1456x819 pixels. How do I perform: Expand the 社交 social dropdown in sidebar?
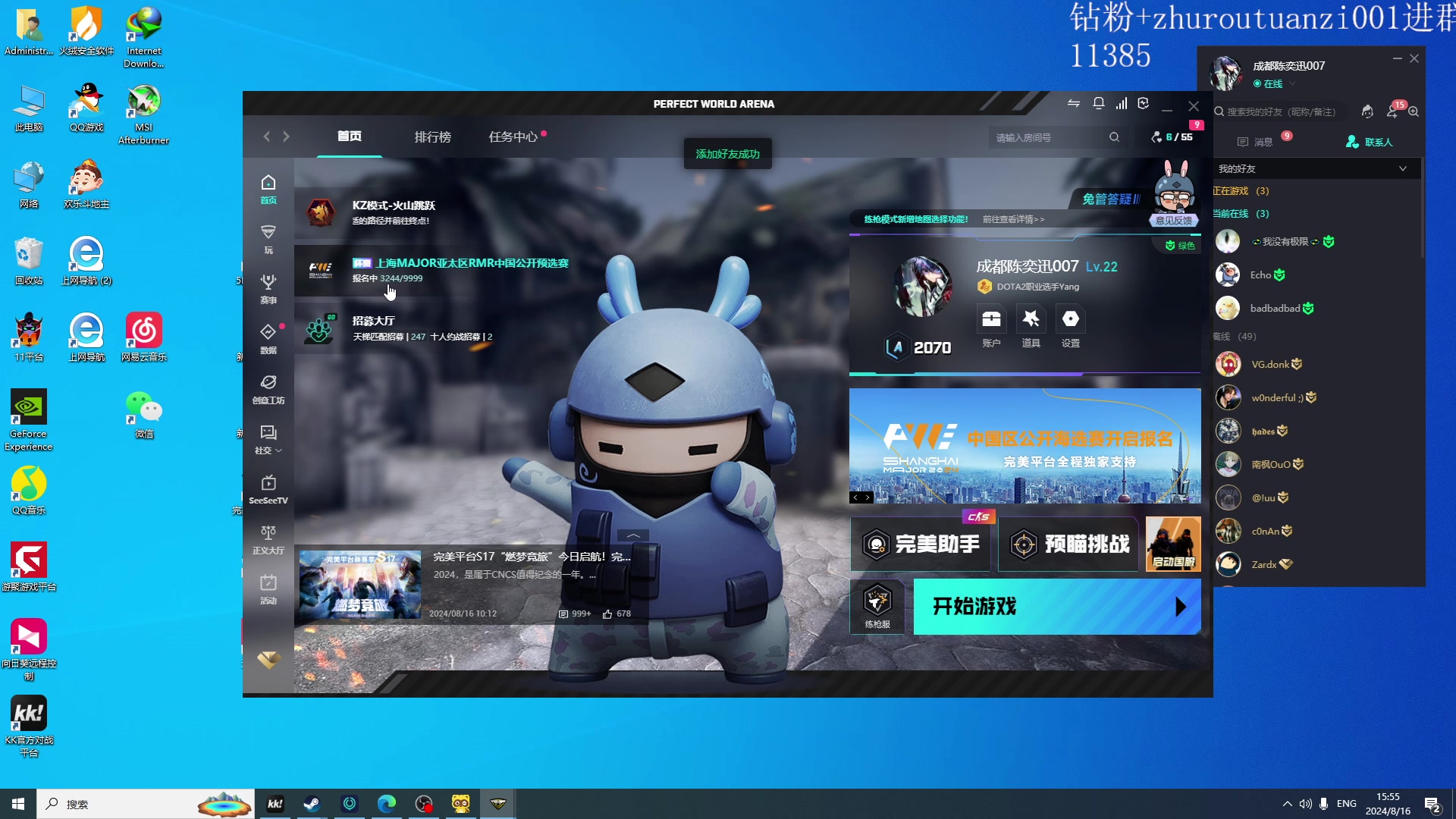268,440
